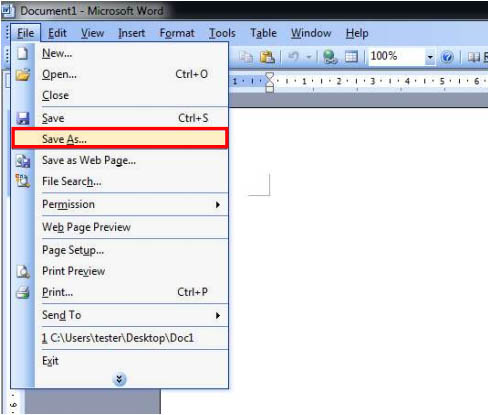
Task: Select the Save As... menu entry
Action: (120, 139)
